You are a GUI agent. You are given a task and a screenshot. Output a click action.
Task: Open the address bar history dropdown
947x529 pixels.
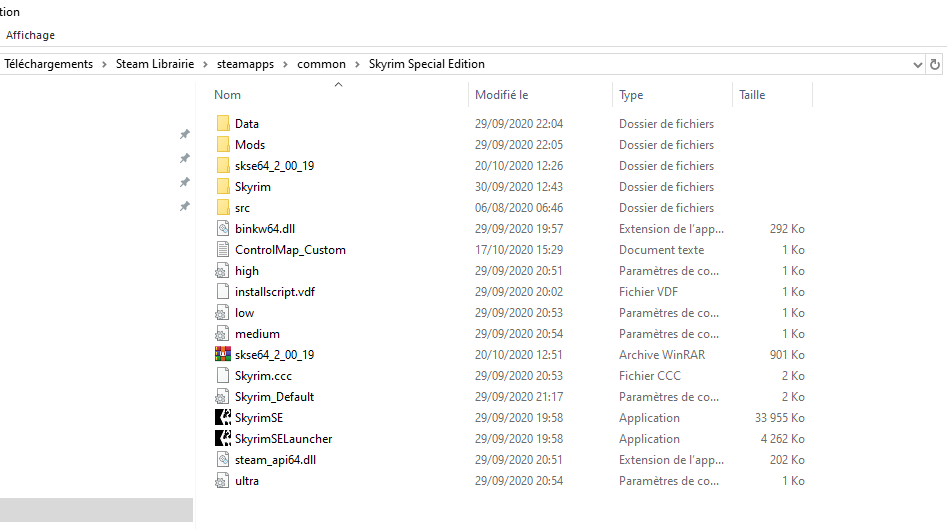point(917,65)
